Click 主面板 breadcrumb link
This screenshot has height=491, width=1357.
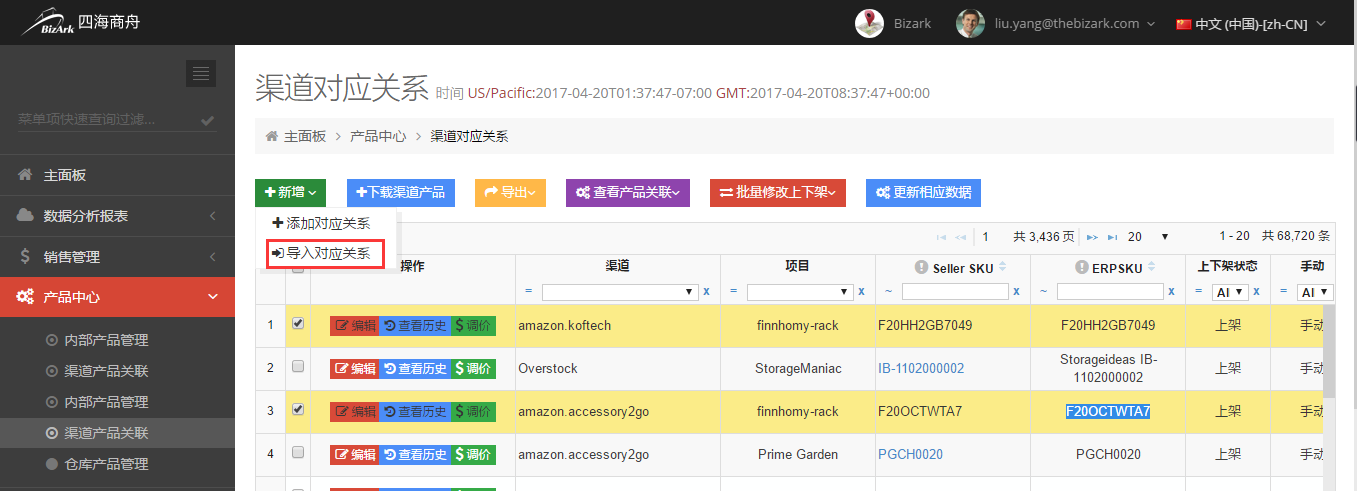[x=305, y=136]
